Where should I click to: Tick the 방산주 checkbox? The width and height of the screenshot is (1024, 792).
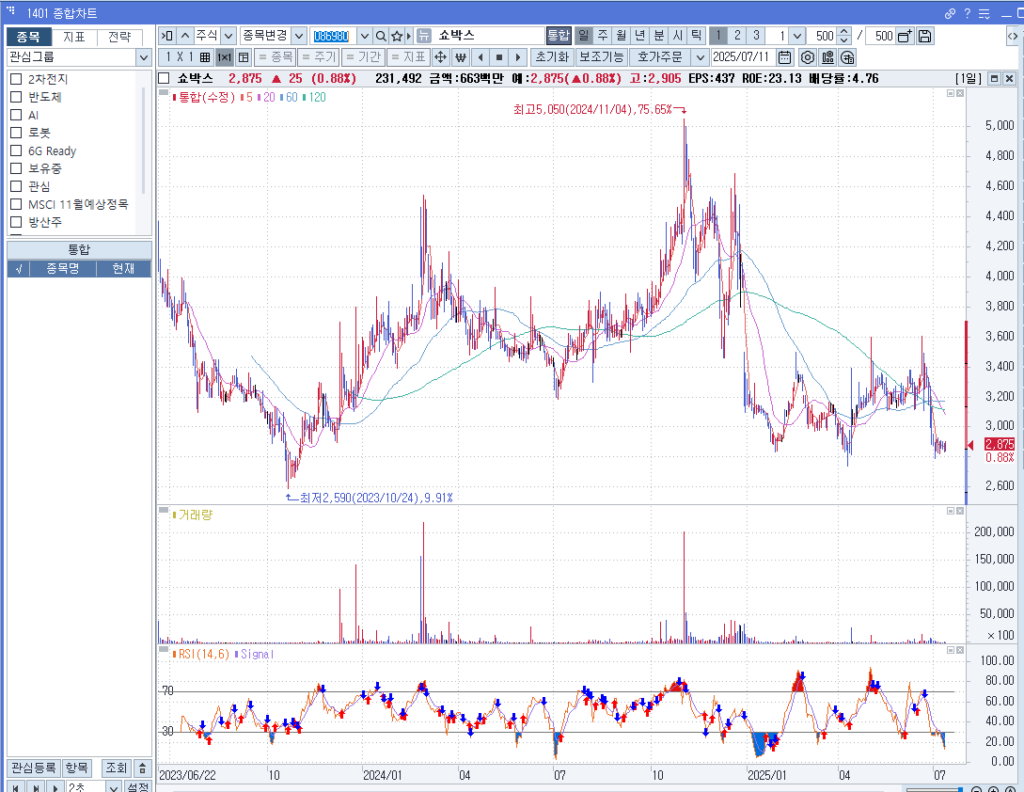(x=16, y=222)
